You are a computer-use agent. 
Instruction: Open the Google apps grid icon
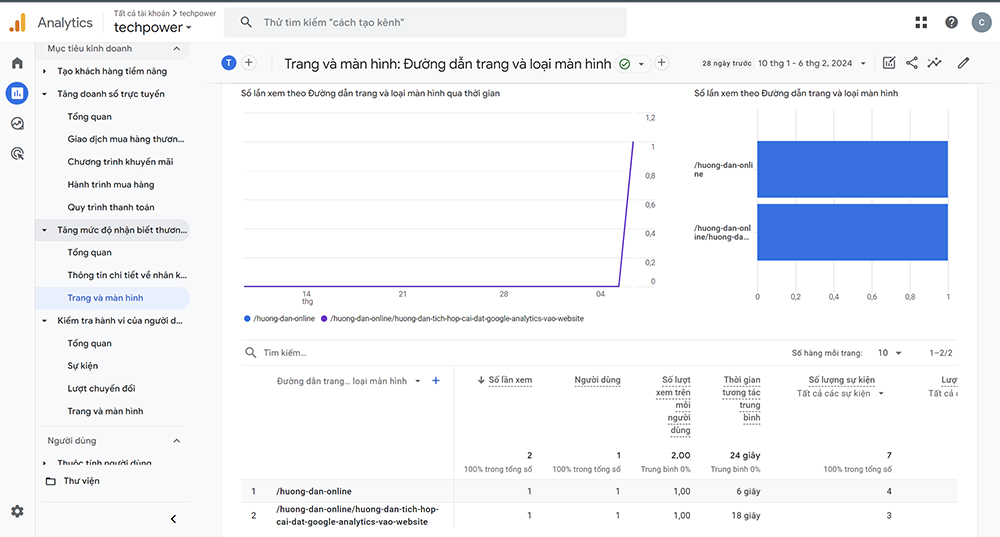coord(921,22)
